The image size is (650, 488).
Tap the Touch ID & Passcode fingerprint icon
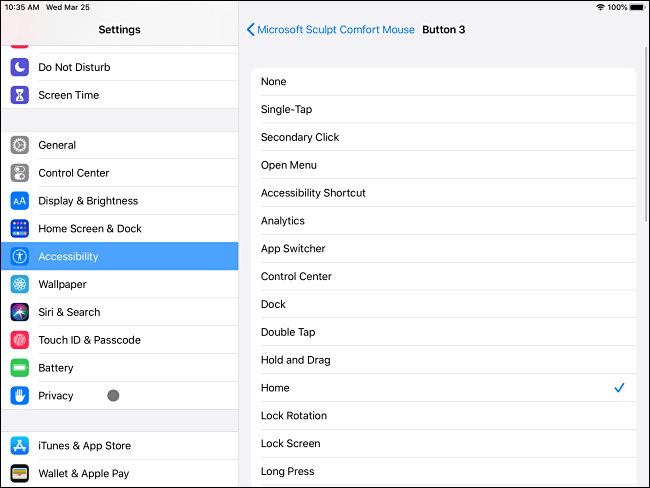20,340
